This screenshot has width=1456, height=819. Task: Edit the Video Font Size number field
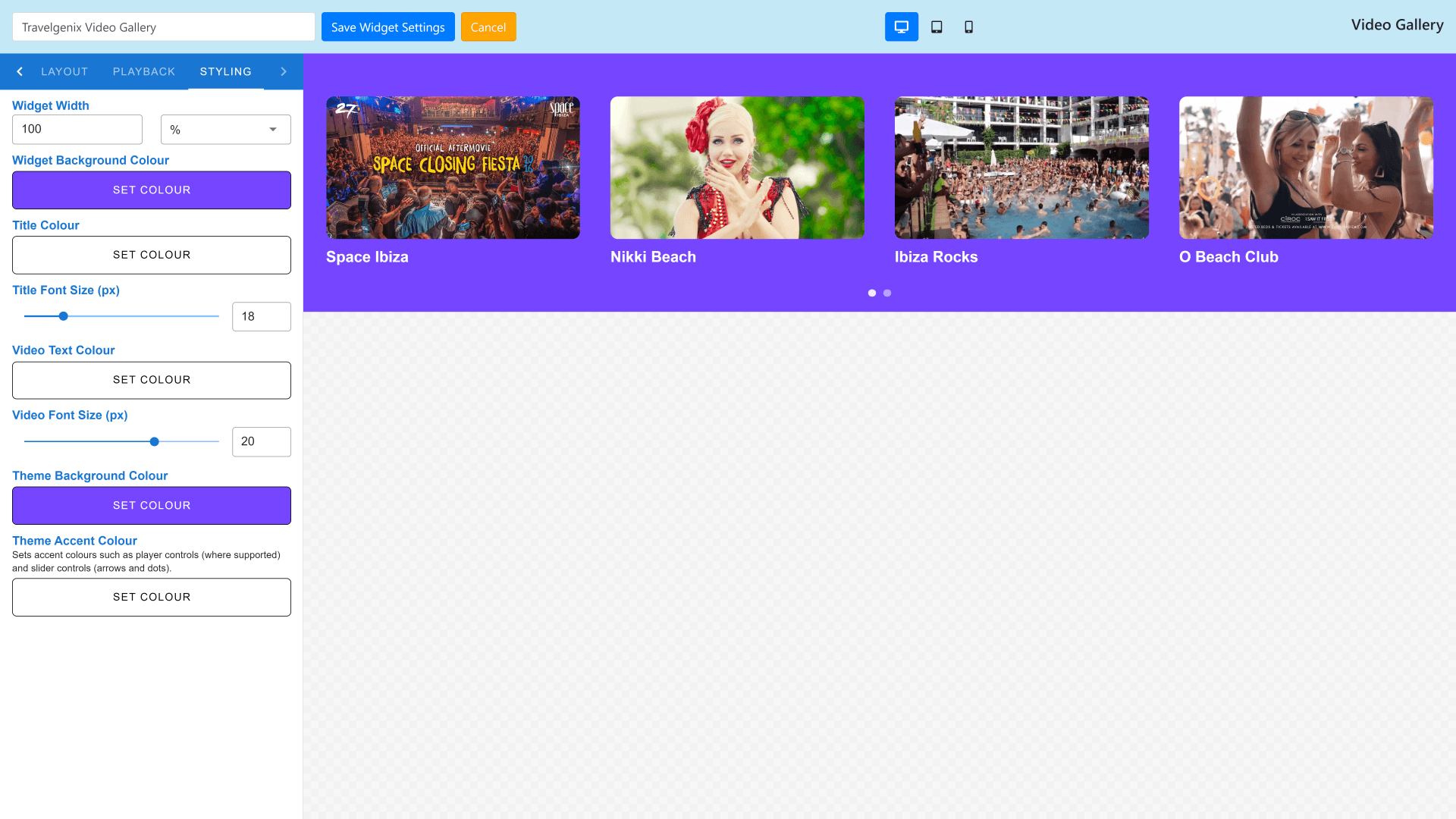click(262, 441)
